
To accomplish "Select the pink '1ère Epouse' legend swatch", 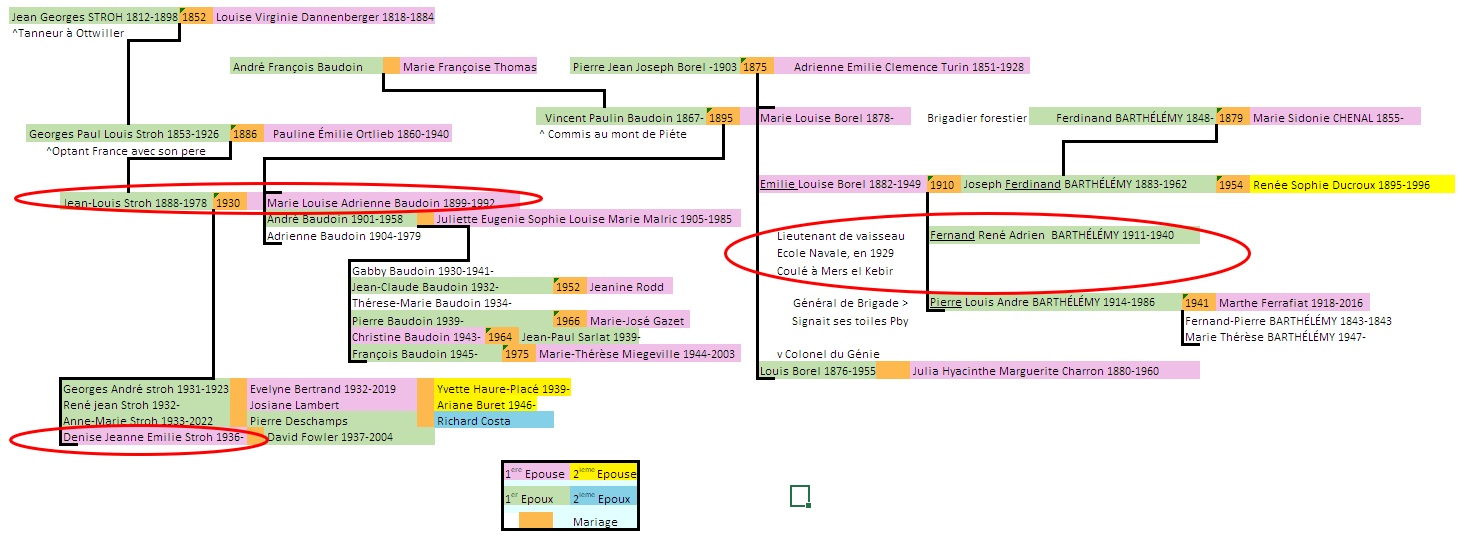I will pos(535,473).
